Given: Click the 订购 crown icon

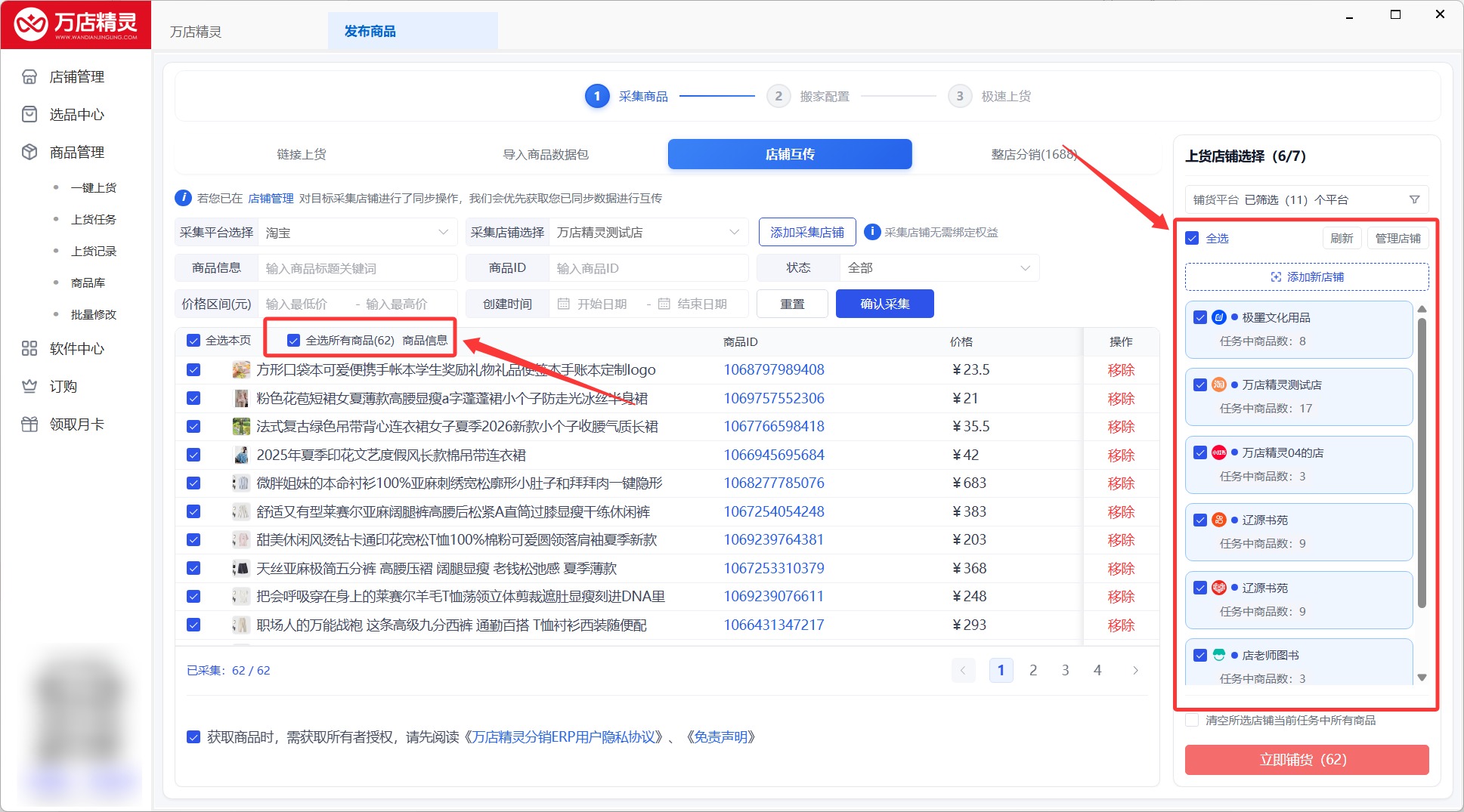Looking at the screenshot, I should point(29,386).
